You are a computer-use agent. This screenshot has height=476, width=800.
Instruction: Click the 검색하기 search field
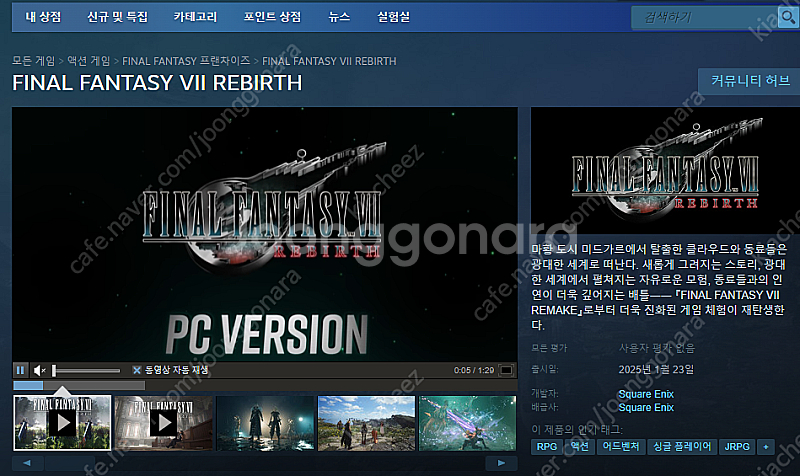pyautogui.click(x=705, y=17)
